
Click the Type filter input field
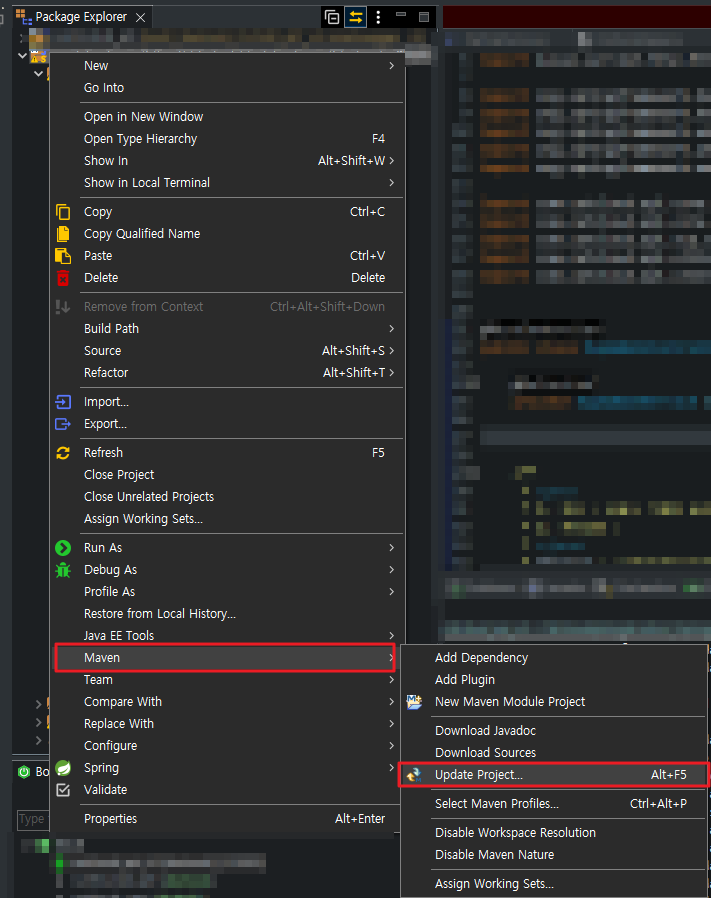(33, 820)
